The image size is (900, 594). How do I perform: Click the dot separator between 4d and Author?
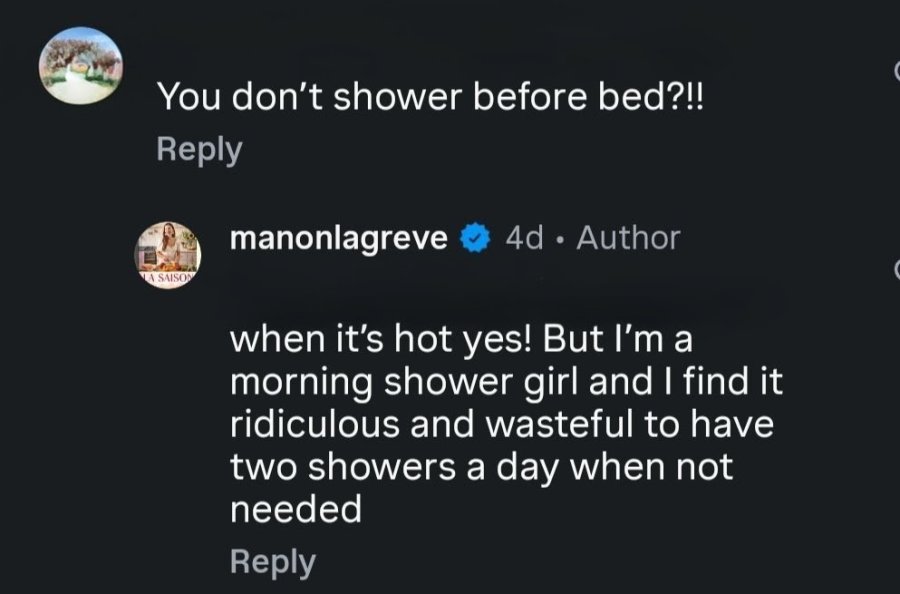click(x=559, y=239)
